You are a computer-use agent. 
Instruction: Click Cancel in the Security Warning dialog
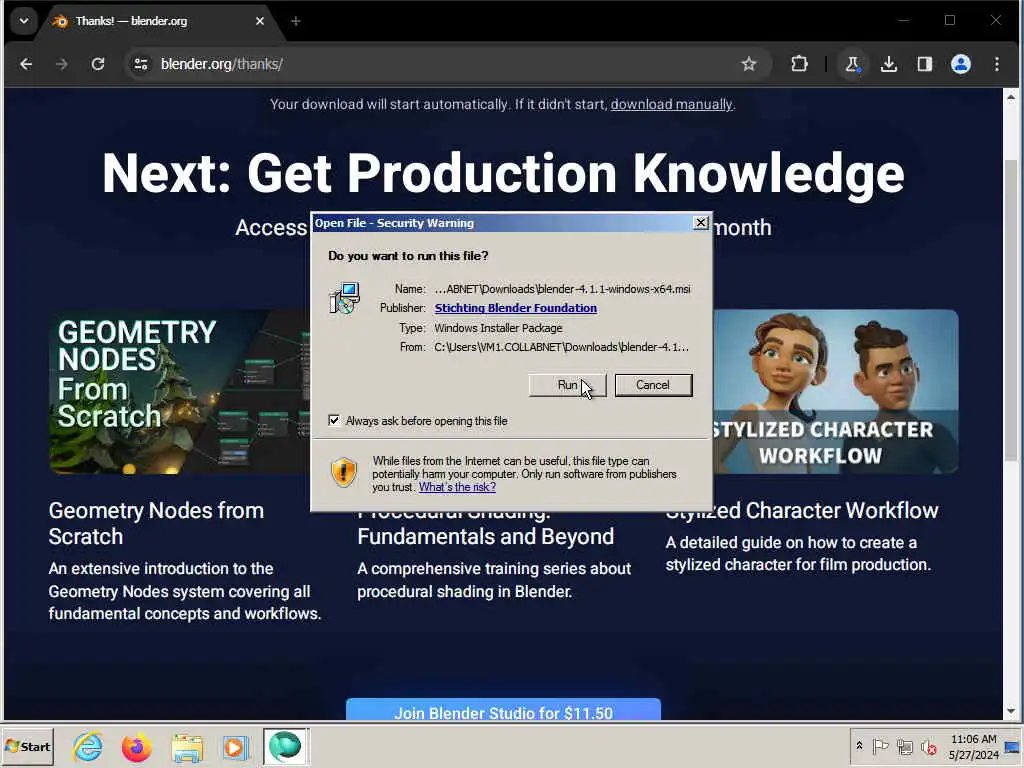coord(653,385)
